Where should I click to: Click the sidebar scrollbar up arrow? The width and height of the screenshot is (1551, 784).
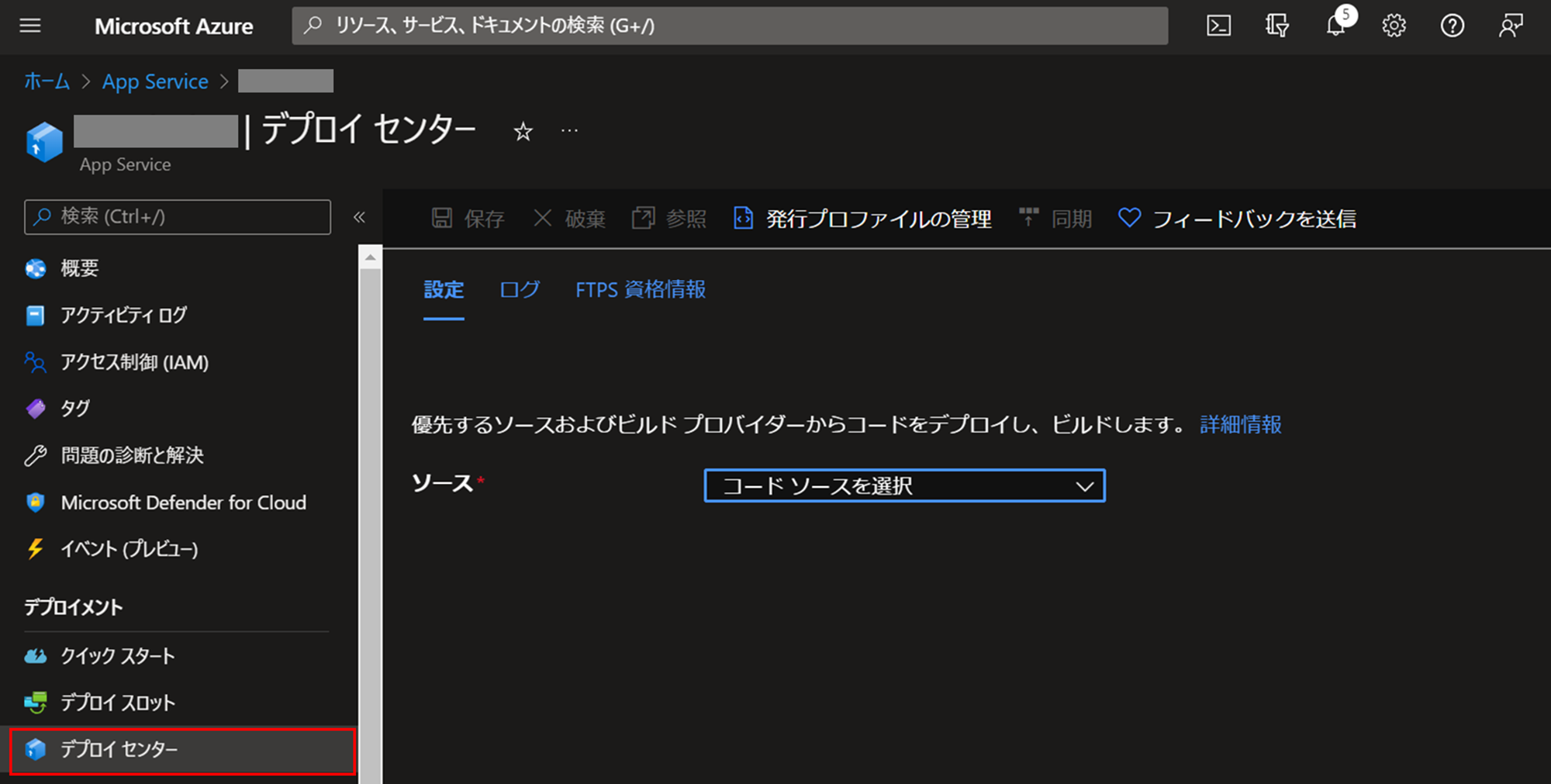[x=370, y=257]
